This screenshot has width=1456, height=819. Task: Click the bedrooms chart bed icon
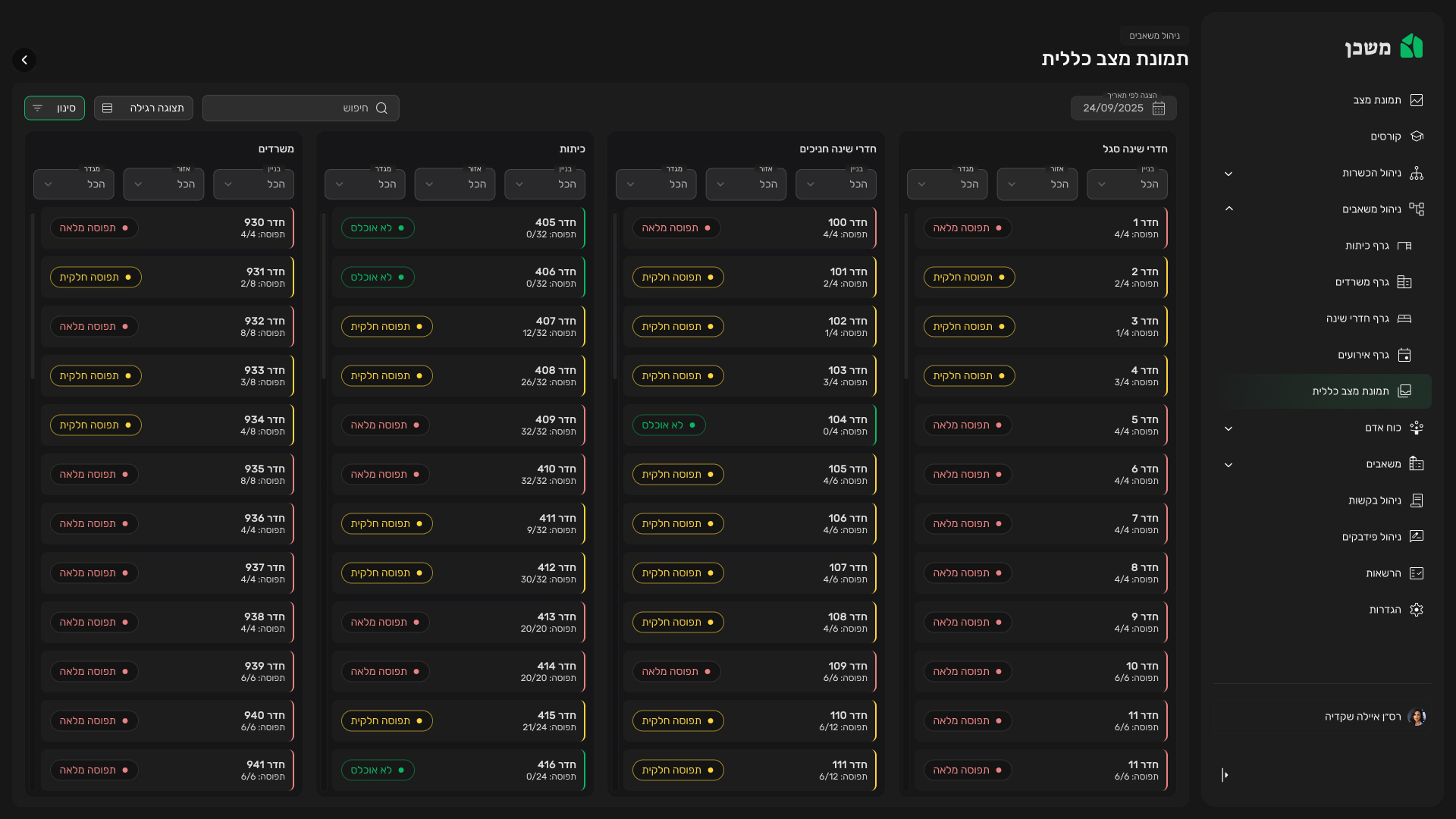(x=1404, y=318)
